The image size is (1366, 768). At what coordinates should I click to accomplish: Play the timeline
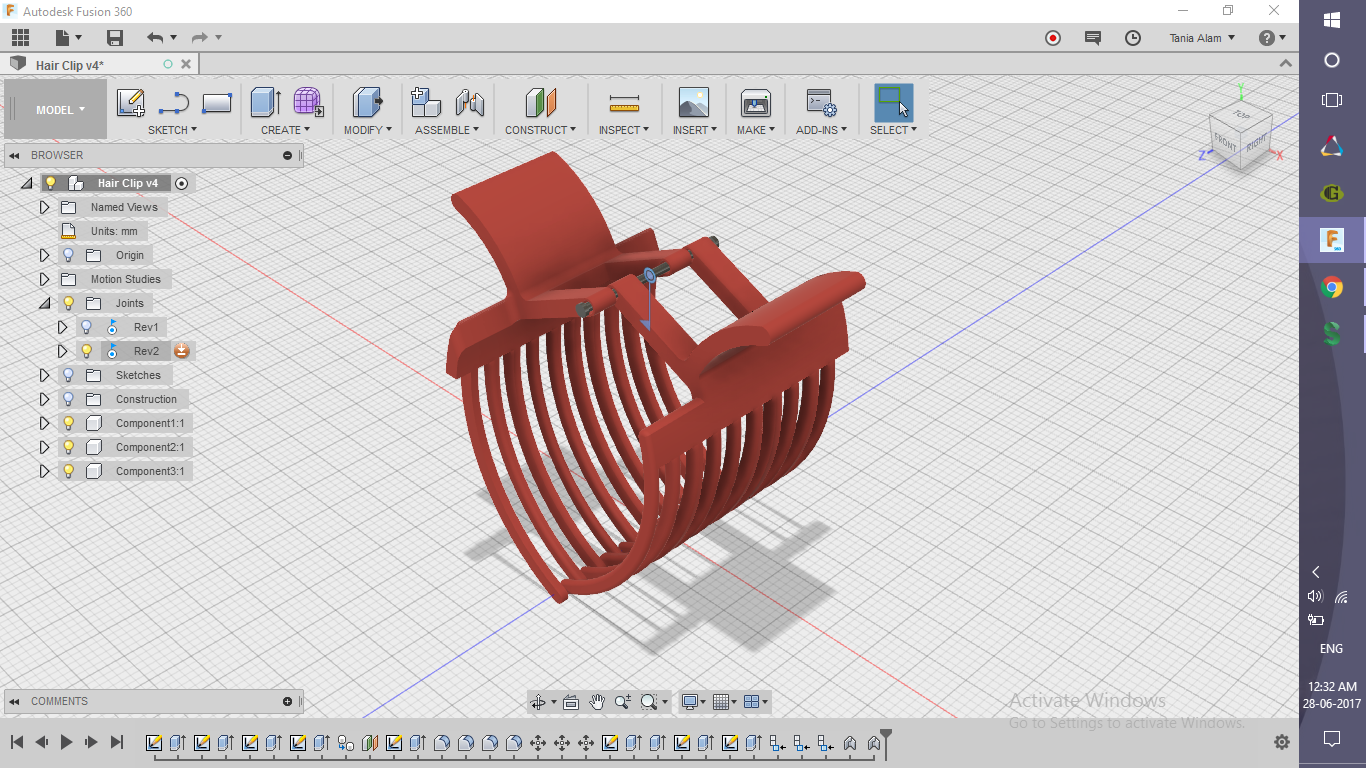pos(67,742)
